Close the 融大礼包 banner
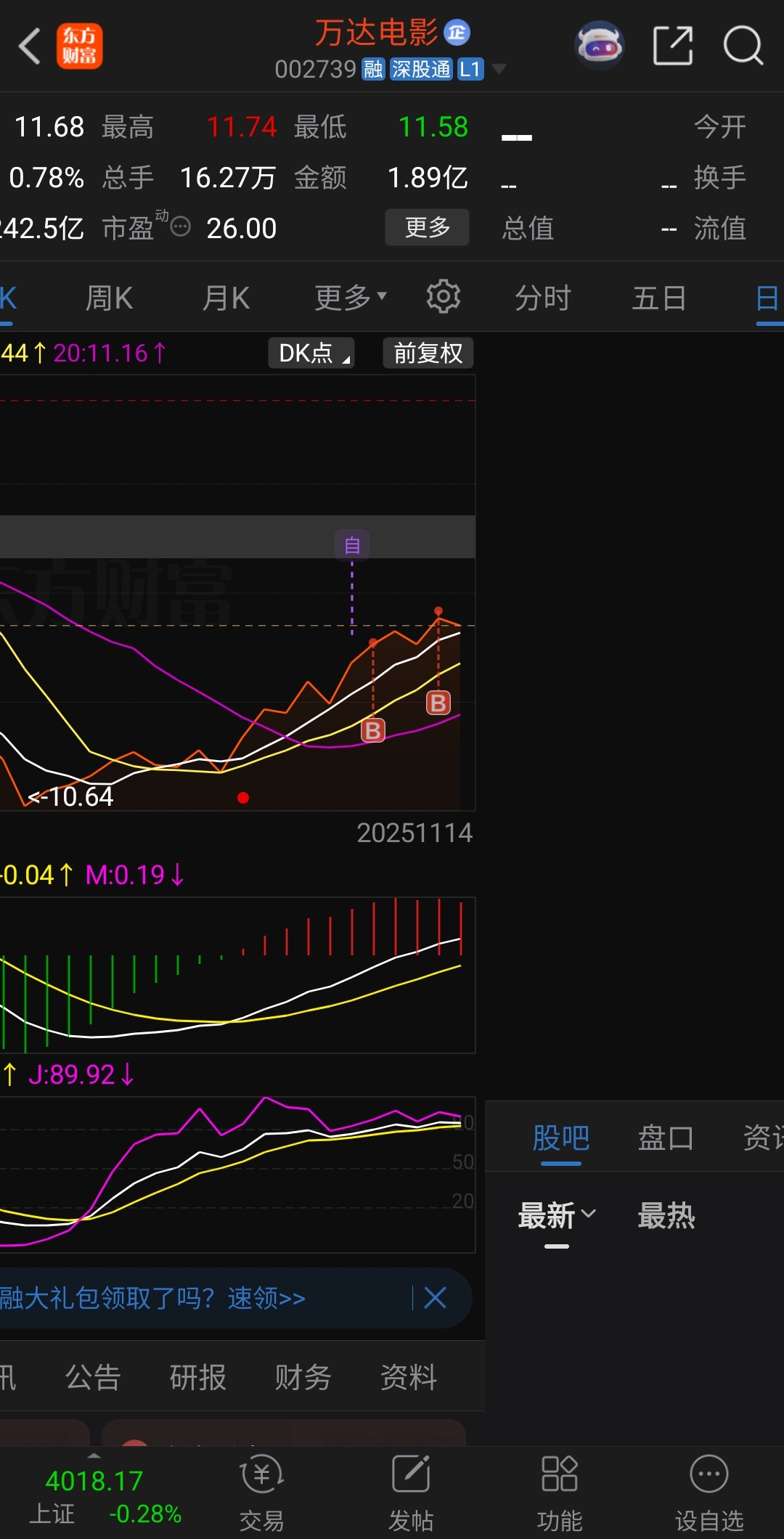784x1539 pixels. 435,1298
